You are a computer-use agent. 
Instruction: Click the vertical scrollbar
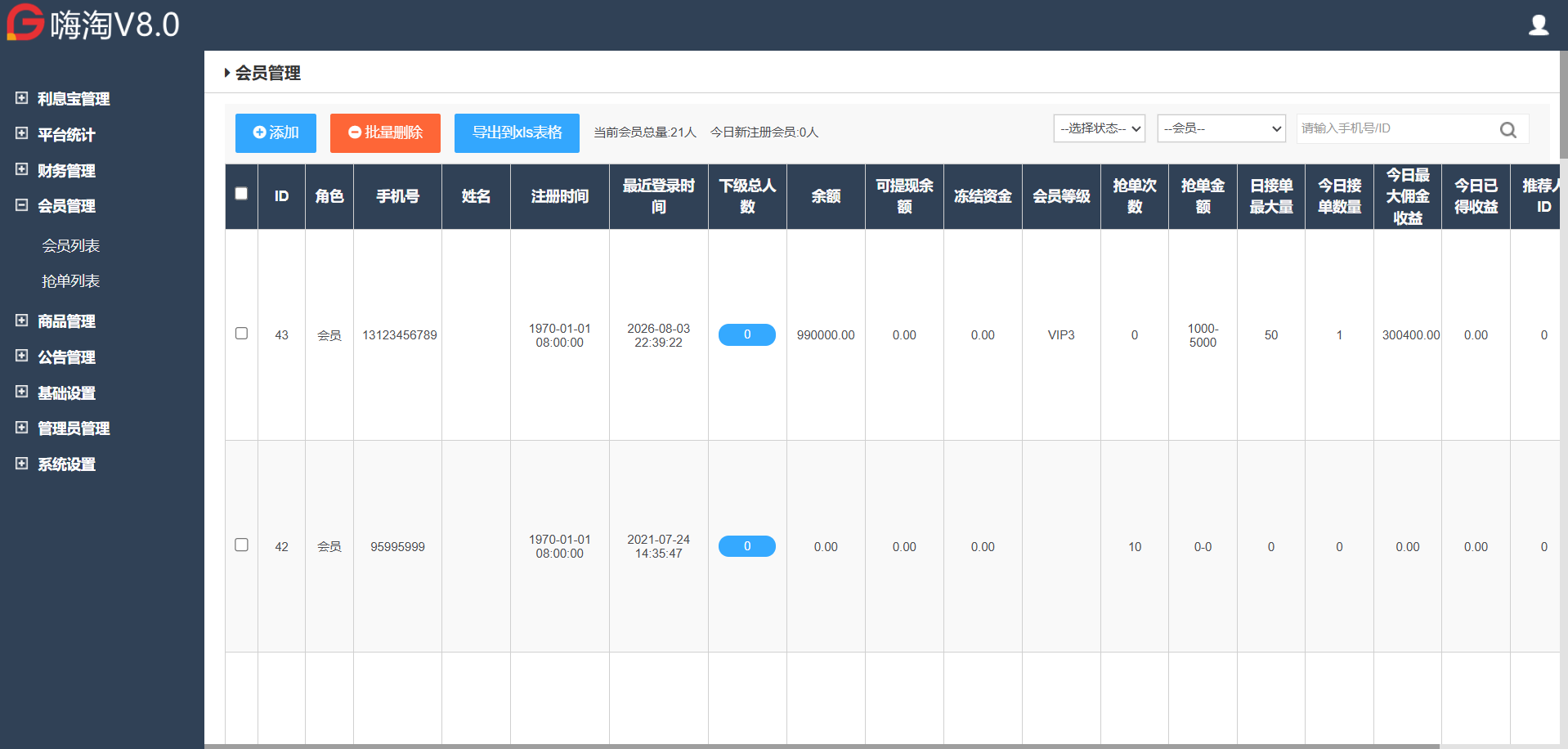(1563, 106)
